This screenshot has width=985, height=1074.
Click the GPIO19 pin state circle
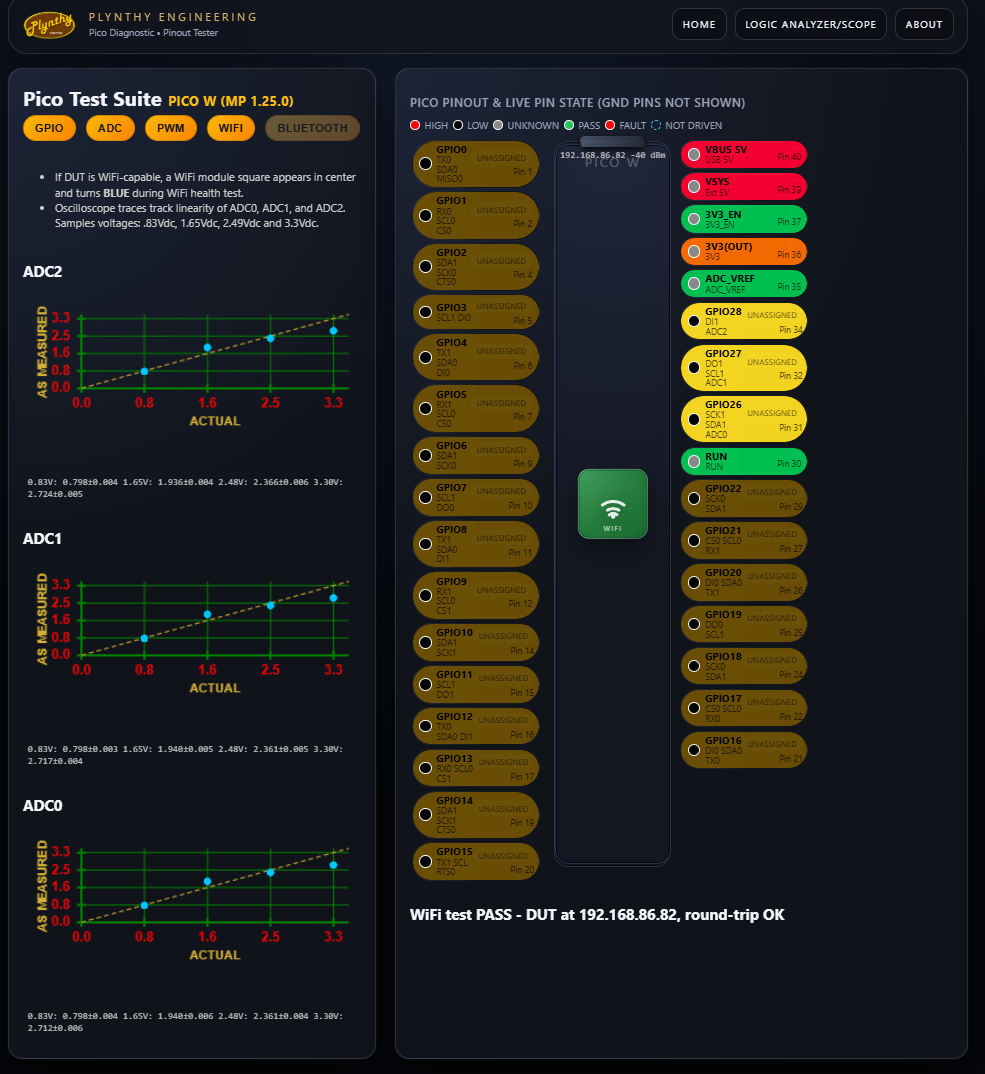pos(694,624)
